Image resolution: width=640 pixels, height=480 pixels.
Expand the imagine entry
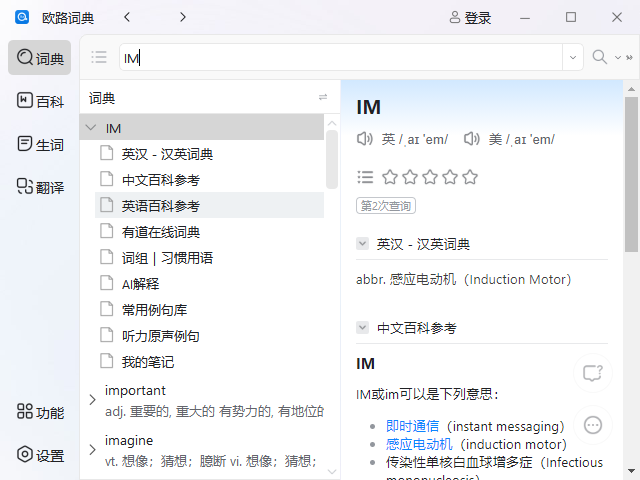coord(93,450)
